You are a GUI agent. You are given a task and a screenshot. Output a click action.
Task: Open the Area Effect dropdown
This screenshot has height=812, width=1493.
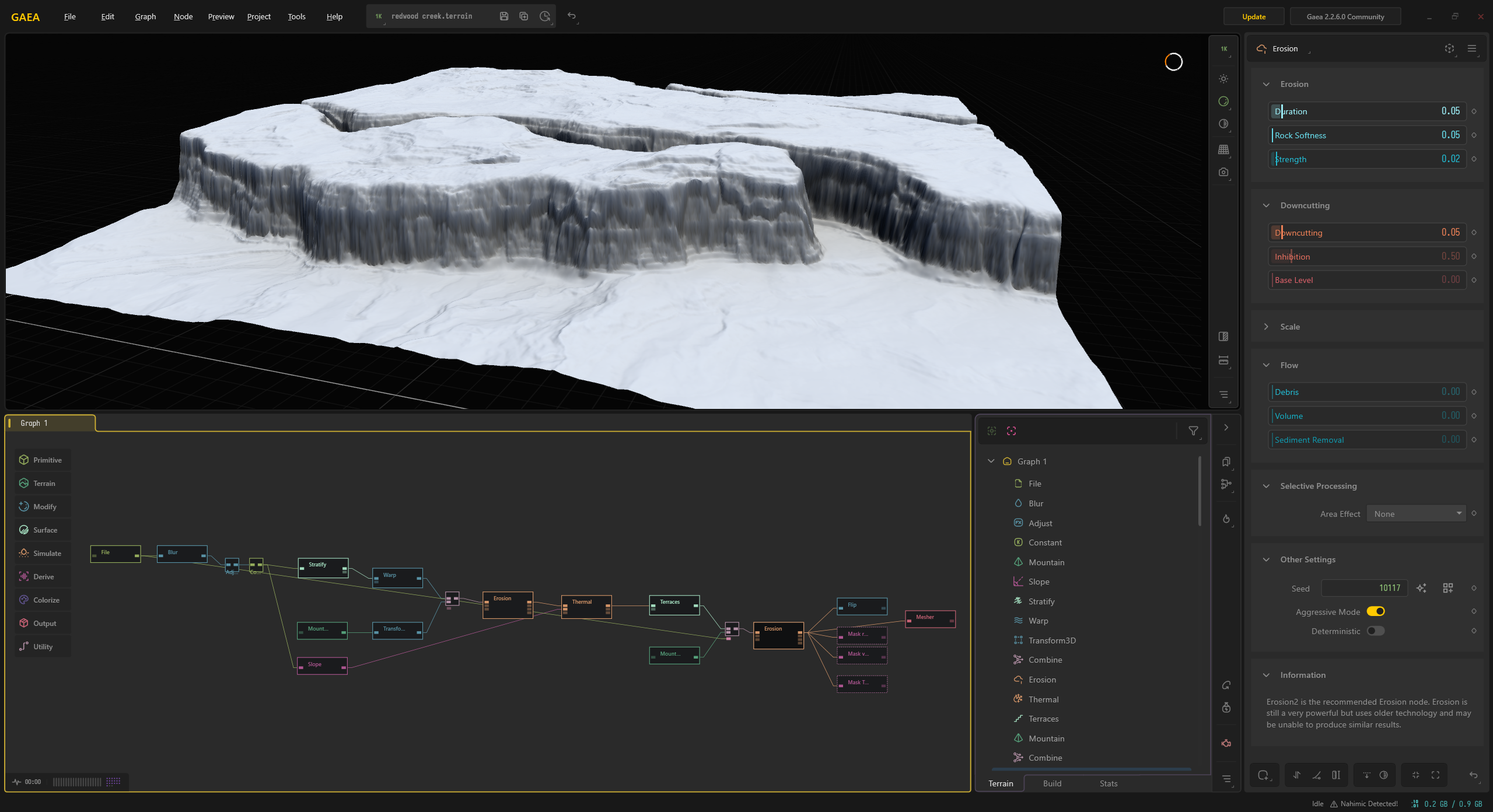(1416, 513)
